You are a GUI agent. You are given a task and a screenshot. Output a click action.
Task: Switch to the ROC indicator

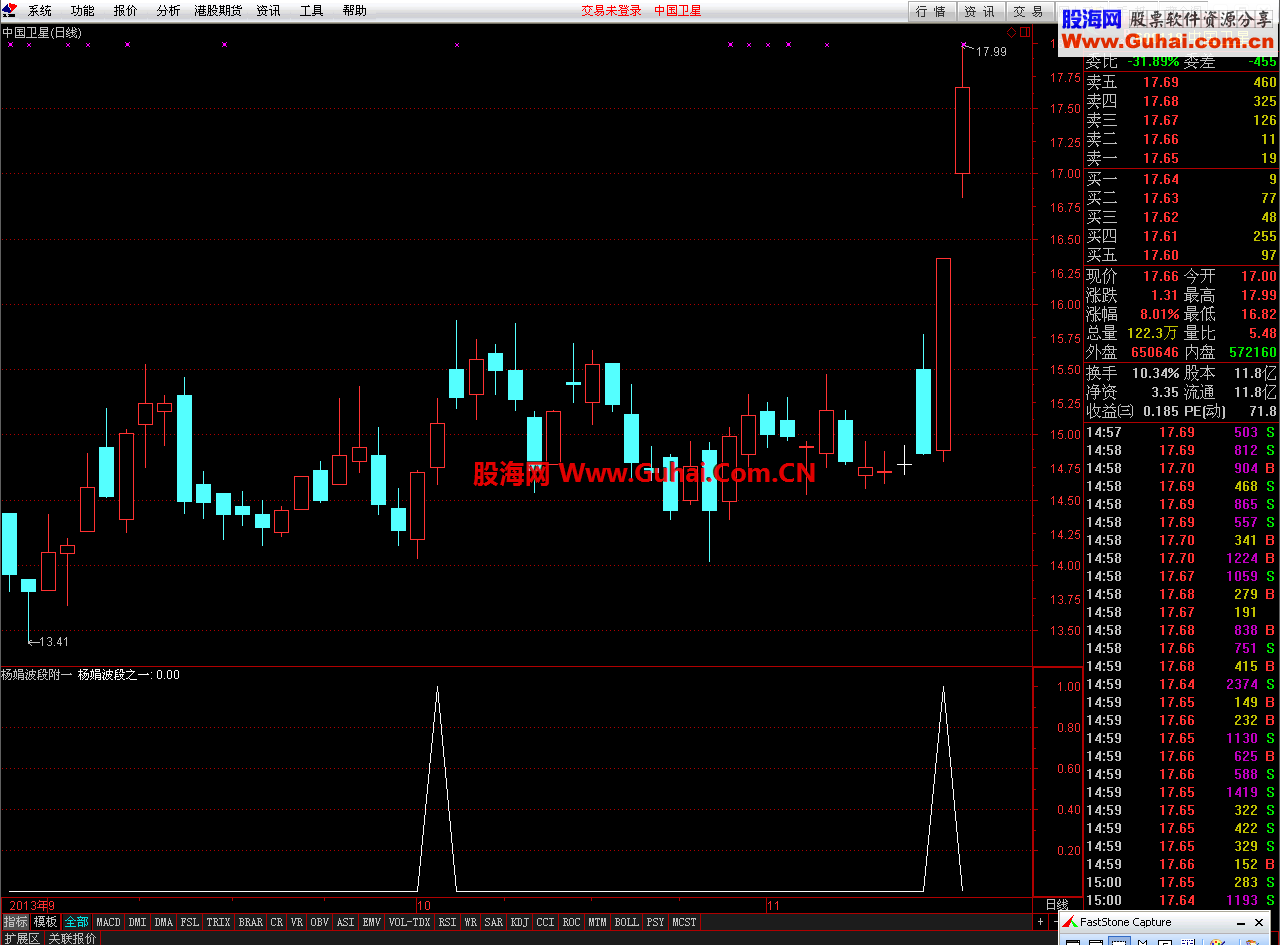(x=572, y=922)
